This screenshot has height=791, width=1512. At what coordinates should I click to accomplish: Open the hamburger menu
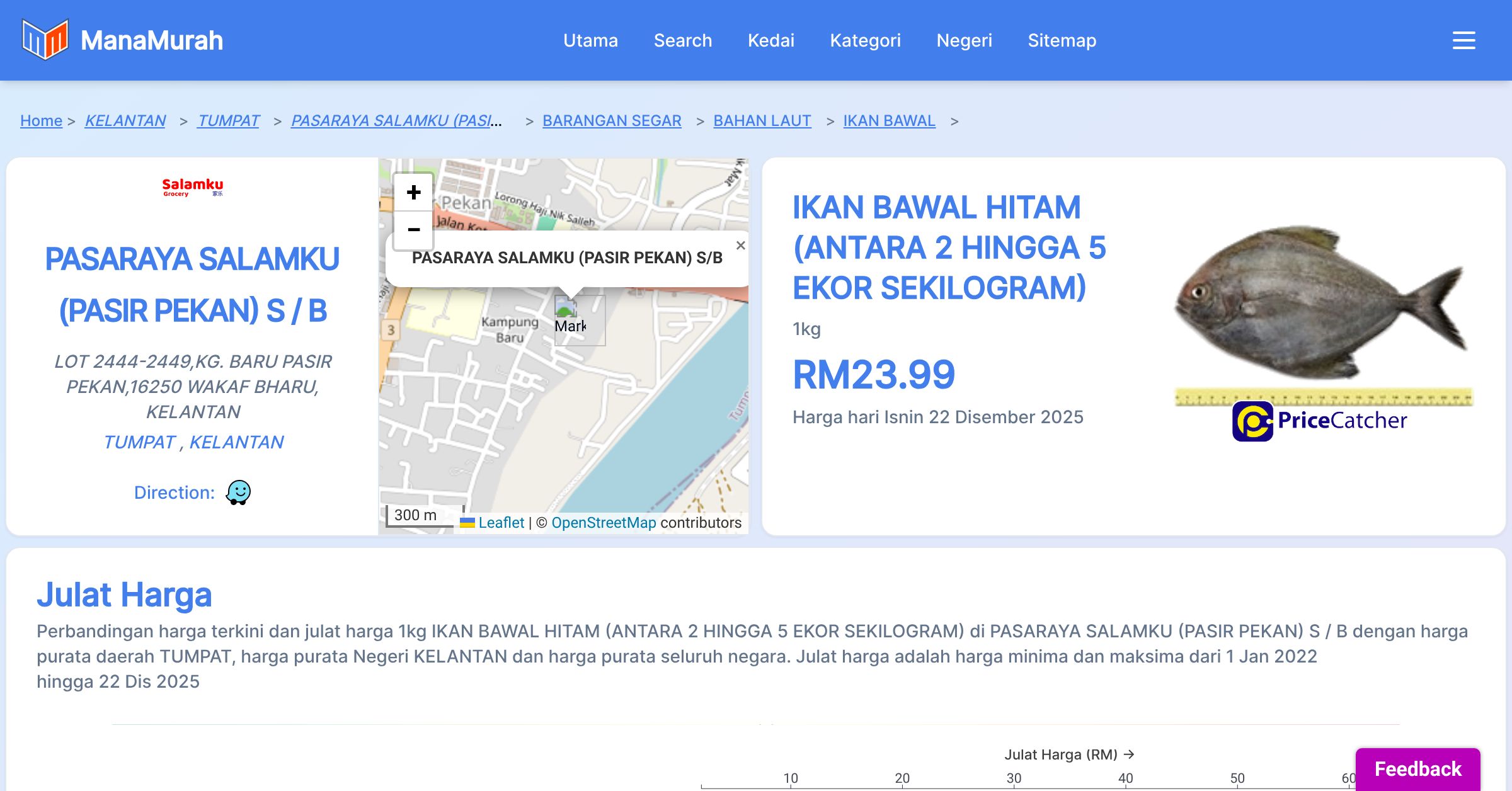[1463, 40]
